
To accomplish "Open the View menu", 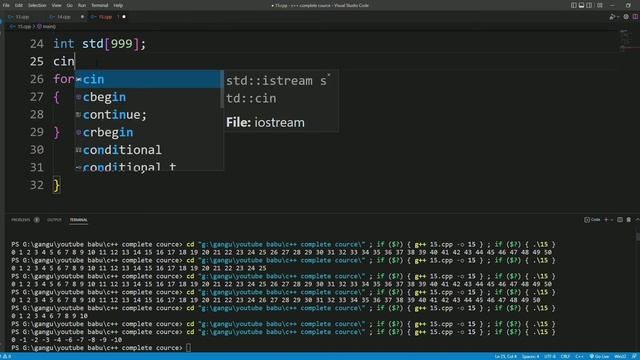I will (56, 5).
